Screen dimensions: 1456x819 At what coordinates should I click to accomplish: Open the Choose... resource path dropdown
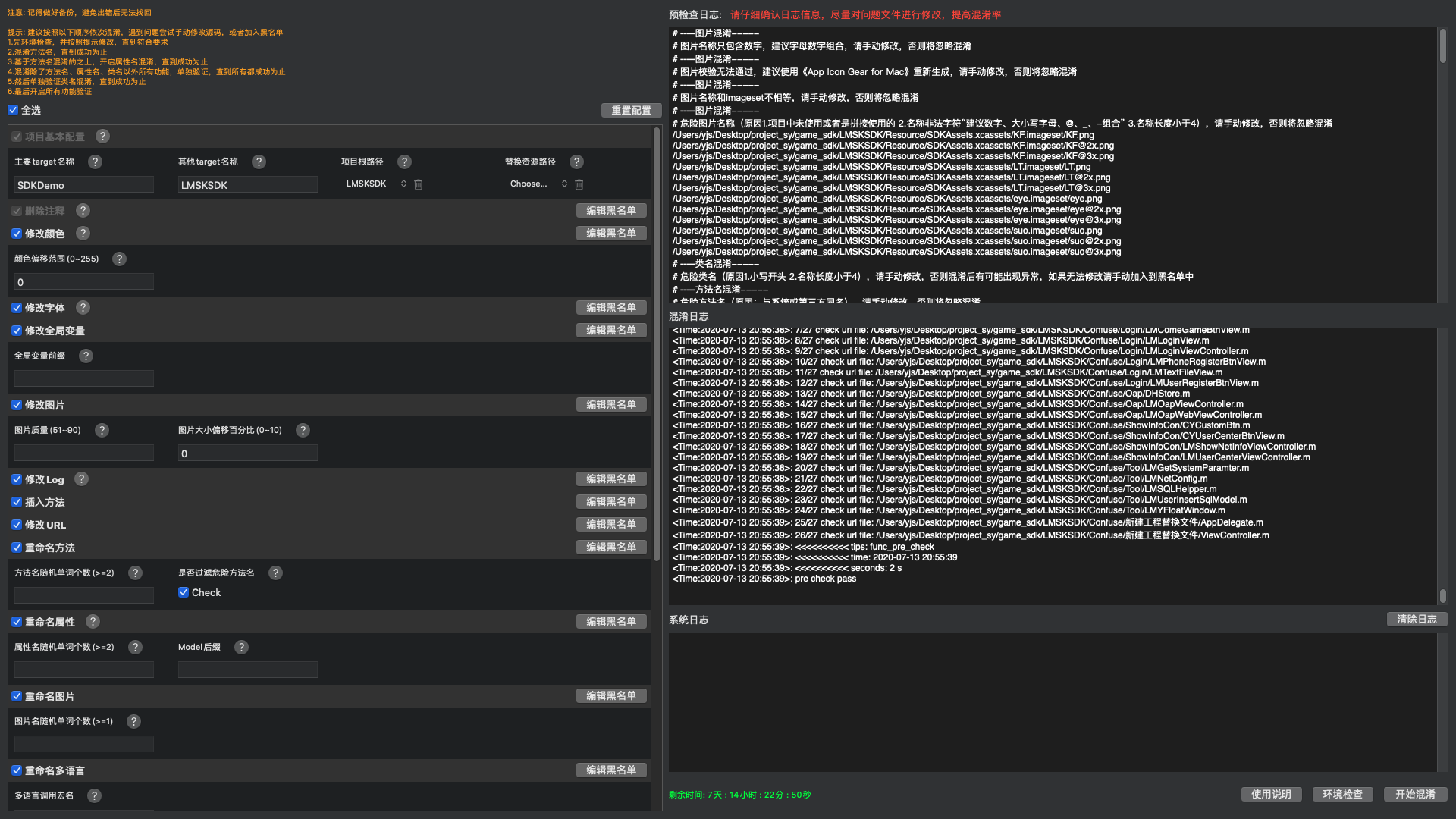[538, 184]
